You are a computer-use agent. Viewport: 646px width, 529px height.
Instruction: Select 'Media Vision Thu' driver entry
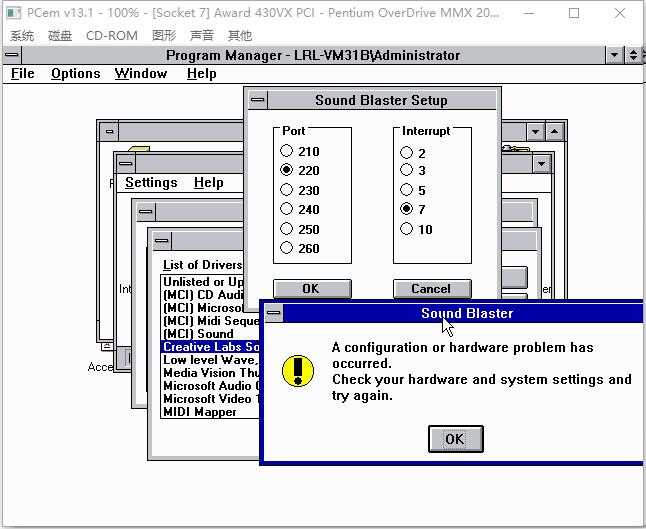click(x=211, y=373)
